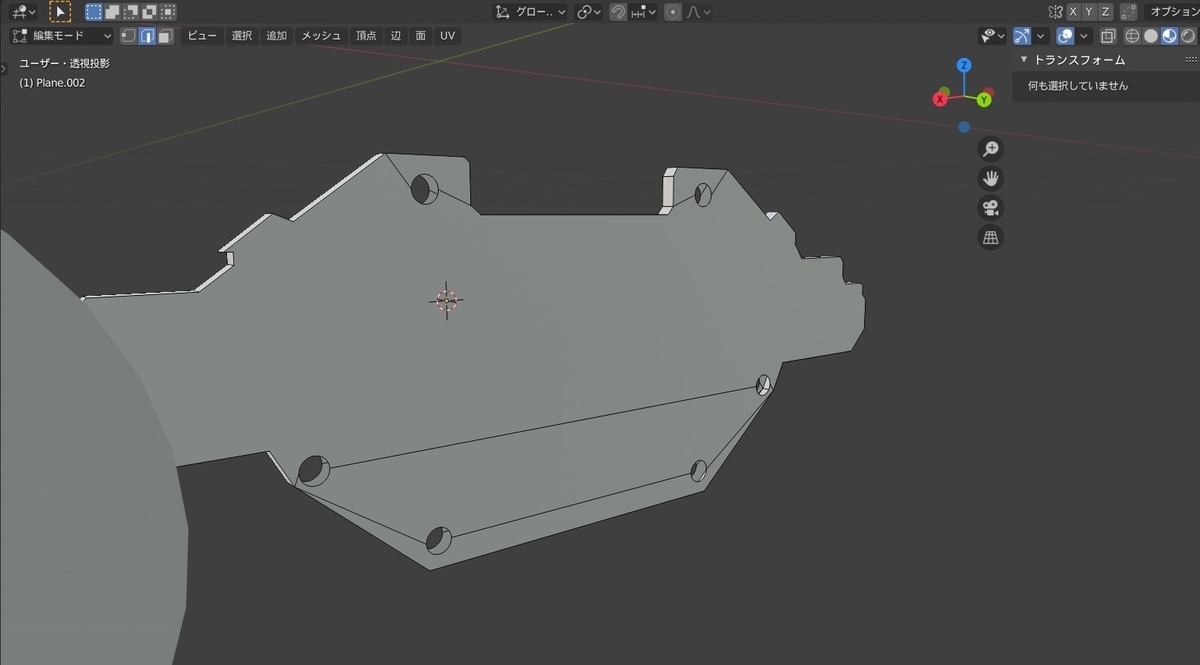Screen dimensions: 1200x665
Task: Open the 辺 menu
Action: [x=396, y=36]
